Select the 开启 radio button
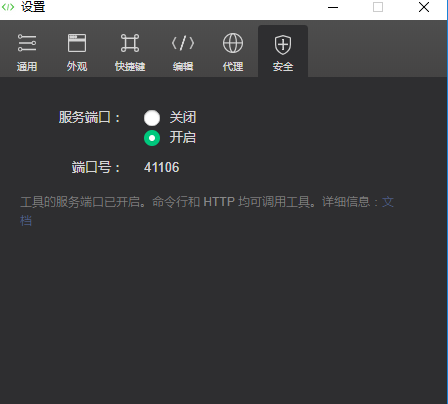Viewport: 448px width, 404px height. coord(152,138)
